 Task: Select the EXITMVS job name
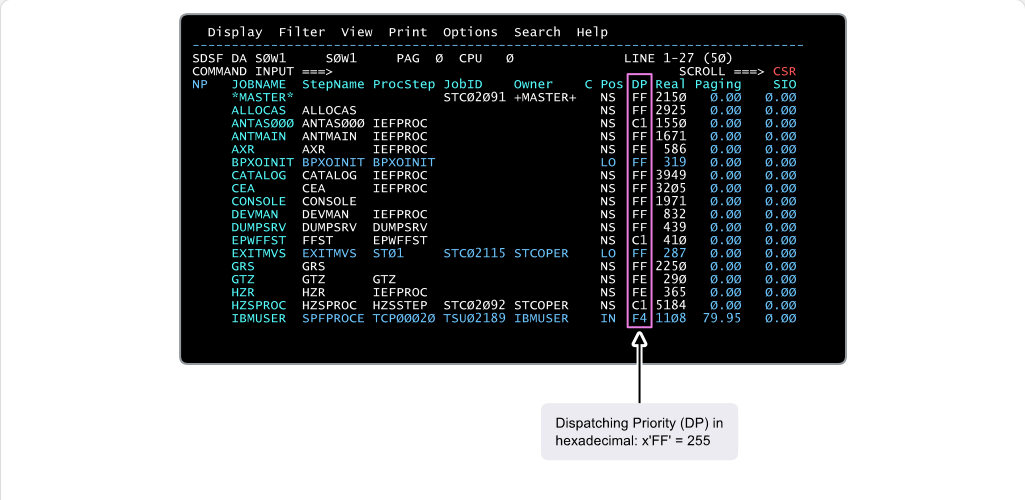tap(258, 253)
